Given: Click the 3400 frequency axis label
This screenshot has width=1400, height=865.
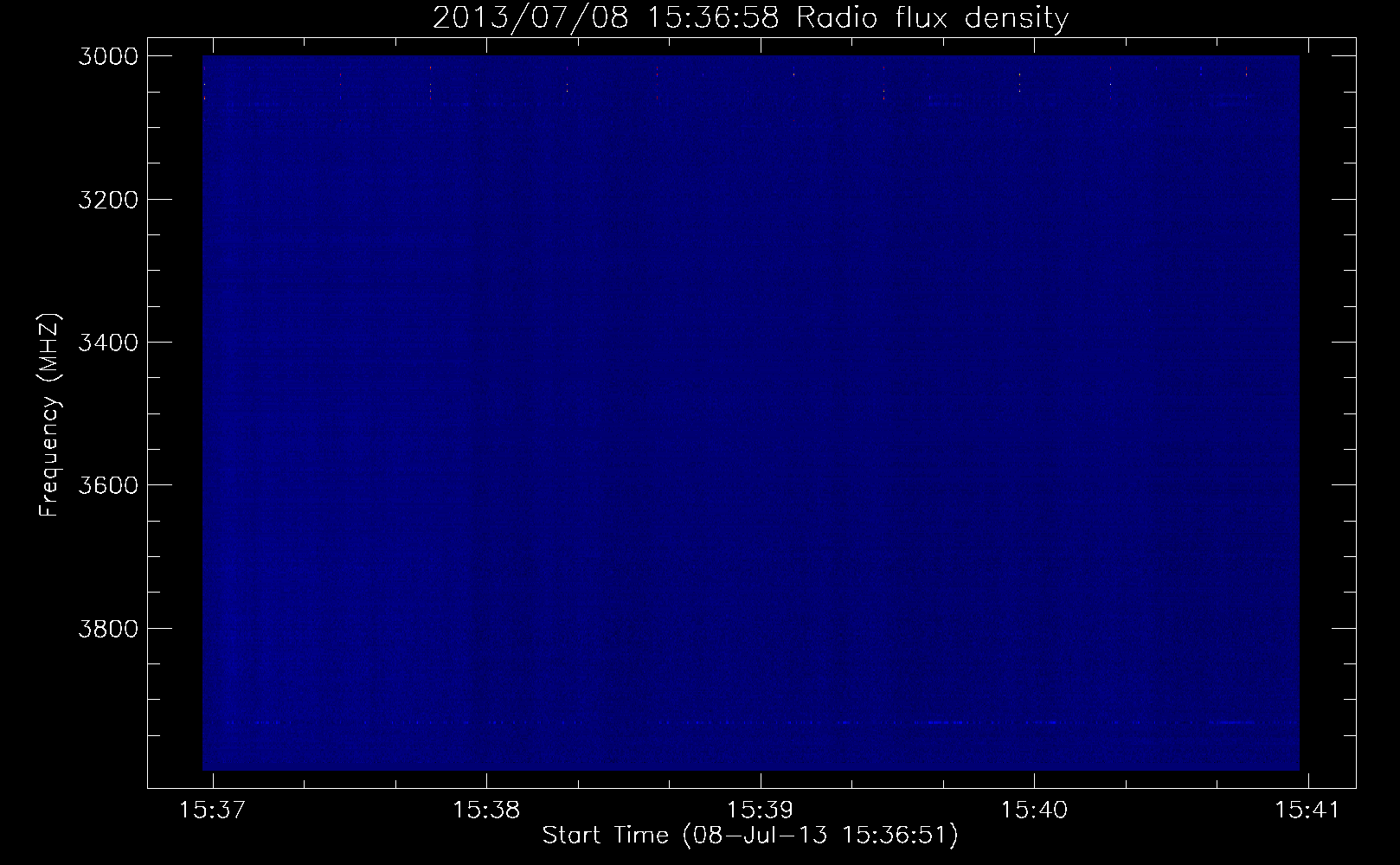Looking at the screenshot, I should [x=106, y=342].
